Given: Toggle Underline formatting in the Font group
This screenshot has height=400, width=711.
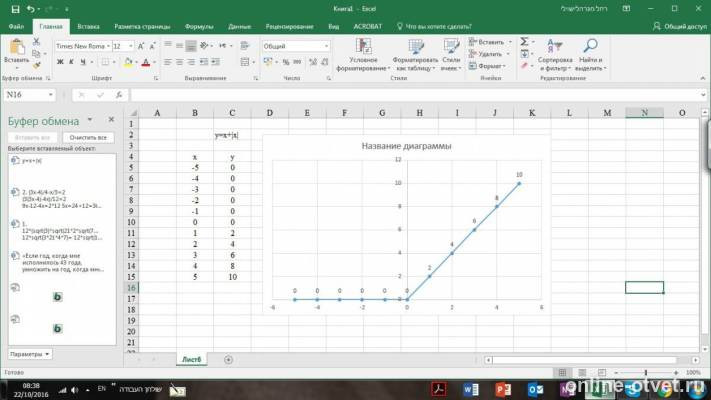Looking at the screenshot, I should pos(83,62).
